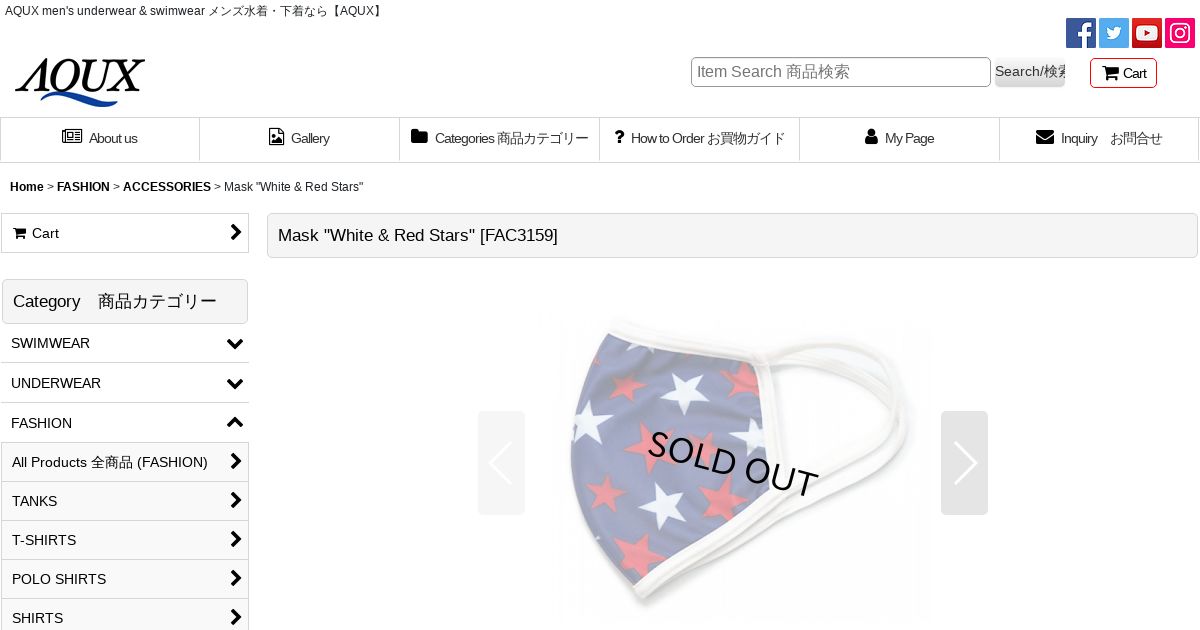Open POLO SHIRTS subcategory

(x=125, y=579)
